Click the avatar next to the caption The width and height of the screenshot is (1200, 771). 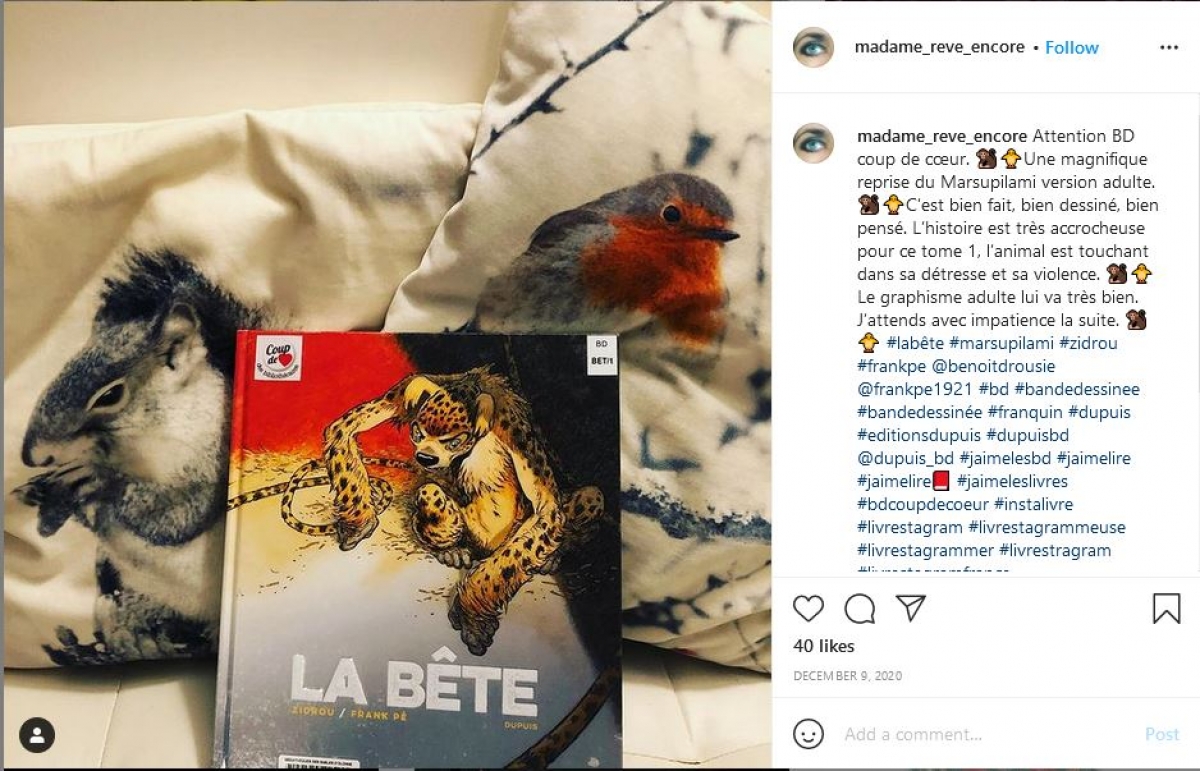813,143
